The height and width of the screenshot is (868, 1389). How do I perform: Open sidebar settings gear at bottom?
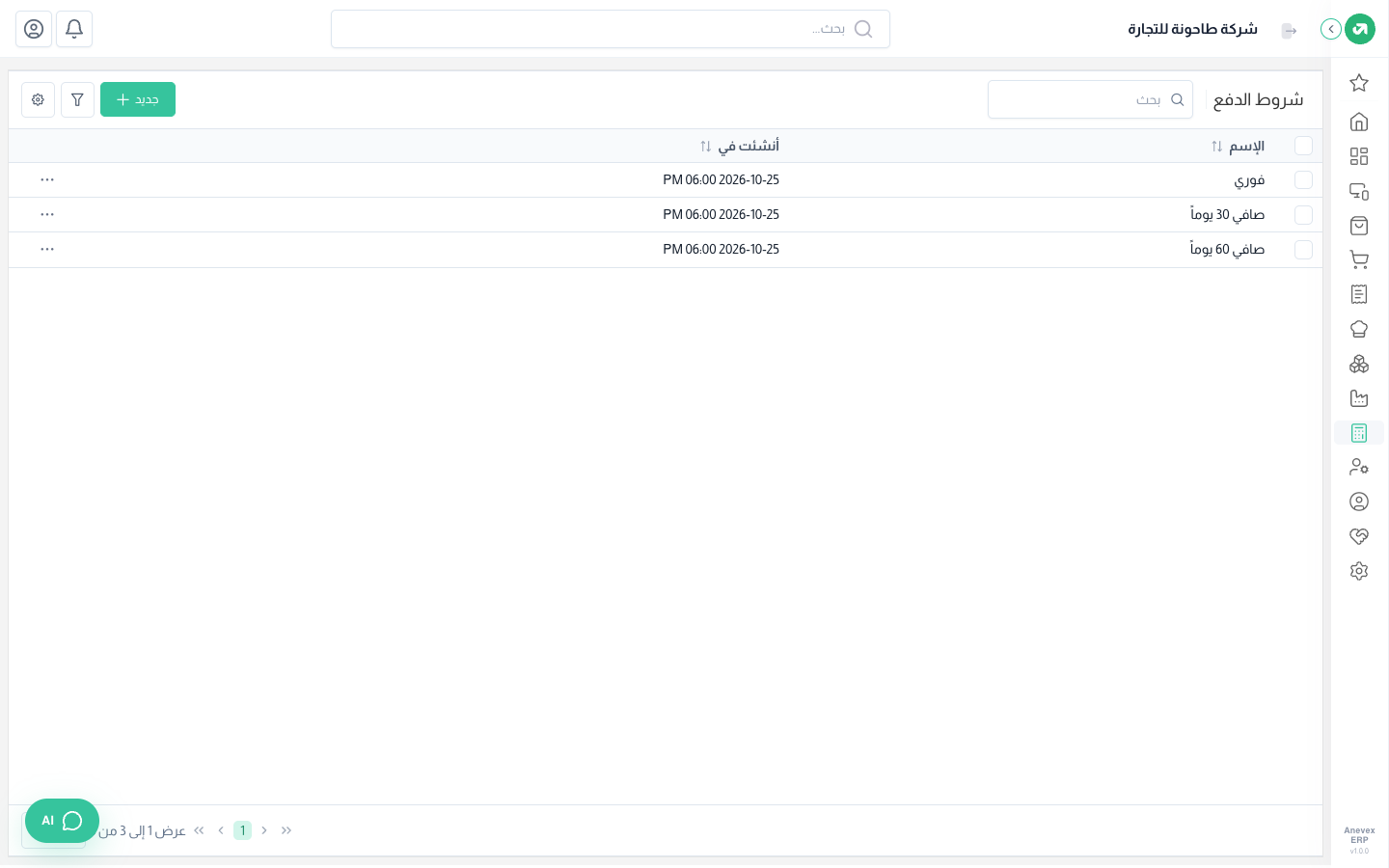pos(1359,571)
